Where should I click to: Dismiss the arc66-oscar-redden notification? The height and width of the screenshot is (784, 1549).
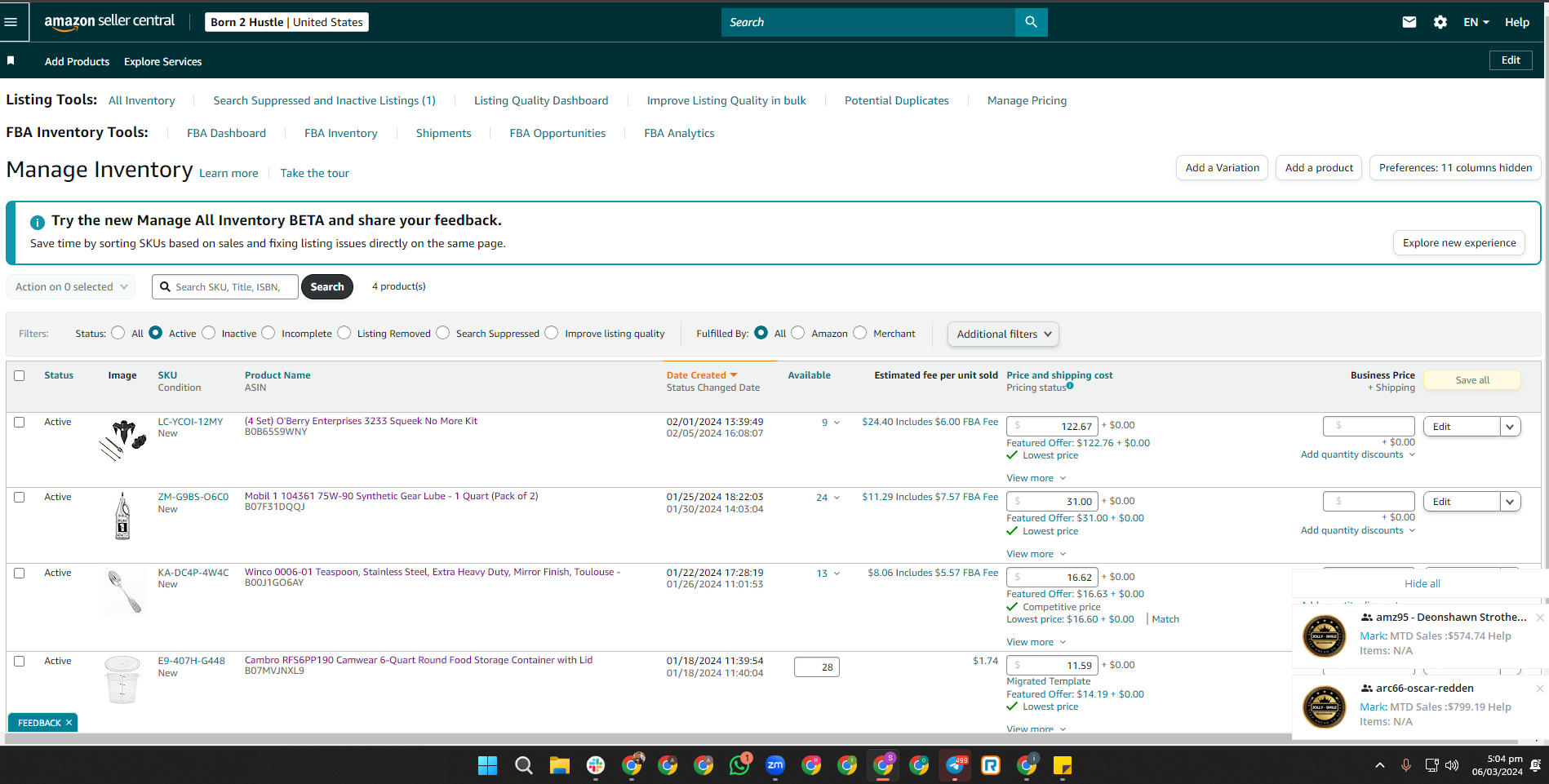tap(1540, 689)
